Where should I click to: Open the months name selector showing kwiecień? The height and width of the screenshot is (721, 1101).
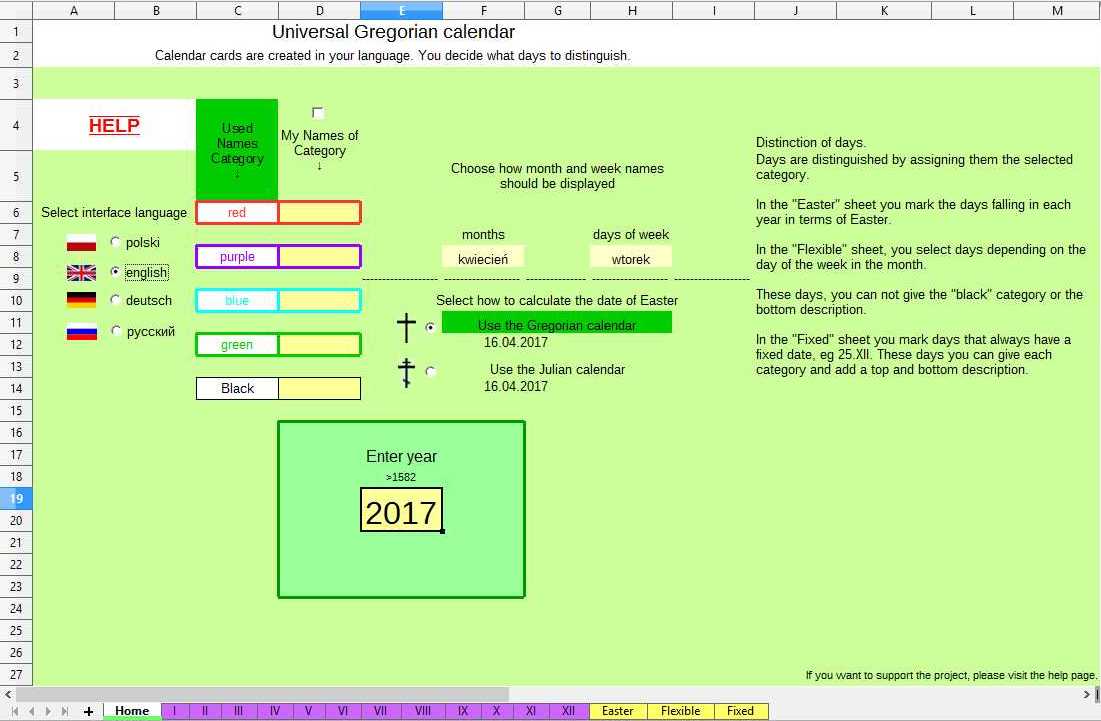coord(483,258)
